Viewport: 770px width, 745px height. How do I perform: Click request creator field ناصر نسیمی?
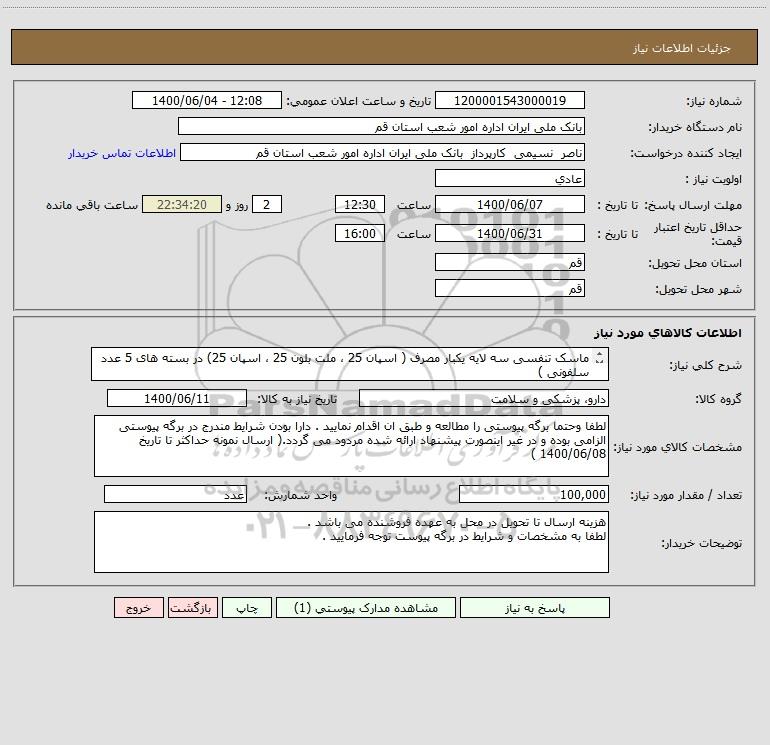click(x=383, y=152)
